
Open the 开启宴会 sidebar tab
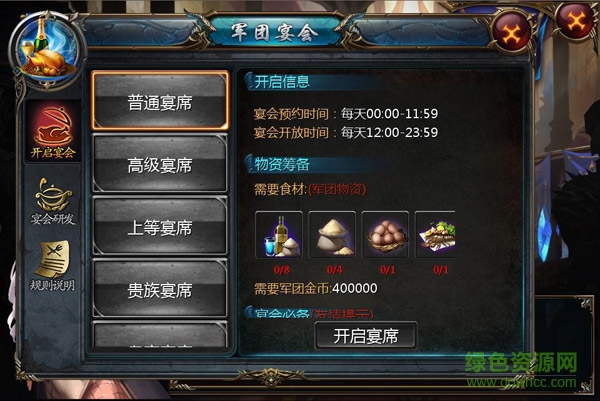53,132
